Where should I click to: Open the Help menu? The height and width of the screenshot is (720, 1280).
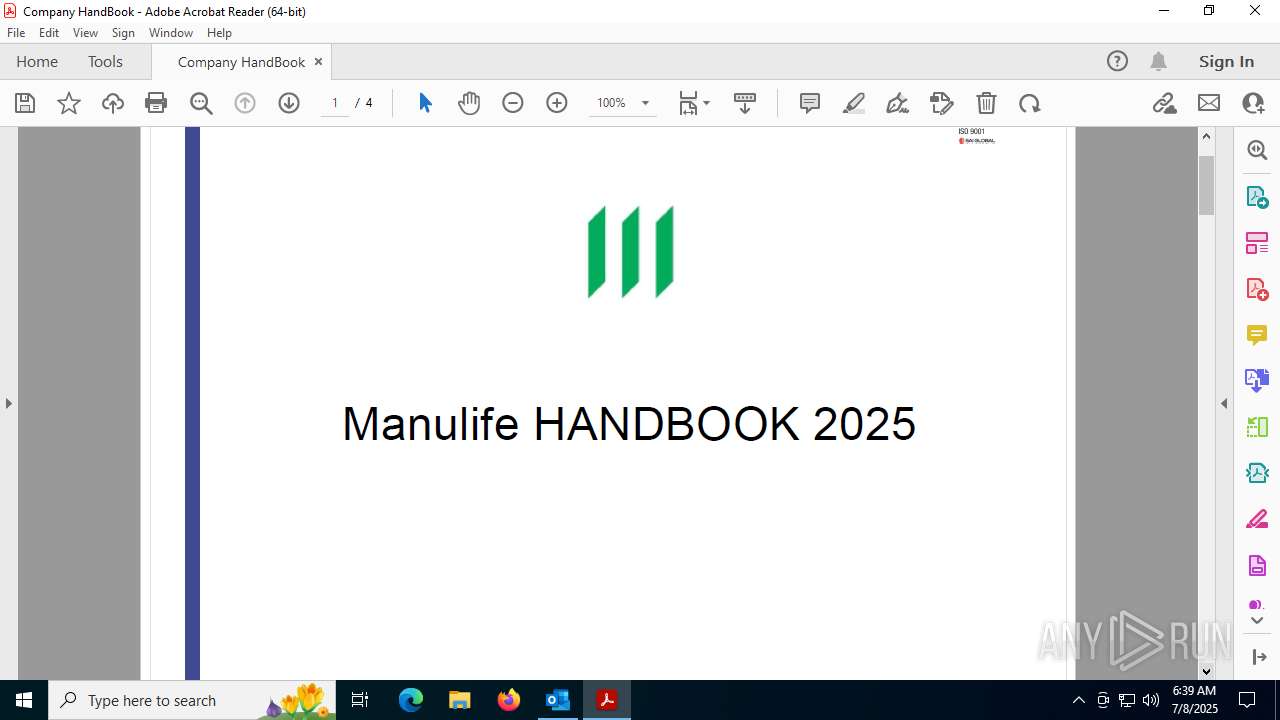pyautogui.click(x=219, y=32)
